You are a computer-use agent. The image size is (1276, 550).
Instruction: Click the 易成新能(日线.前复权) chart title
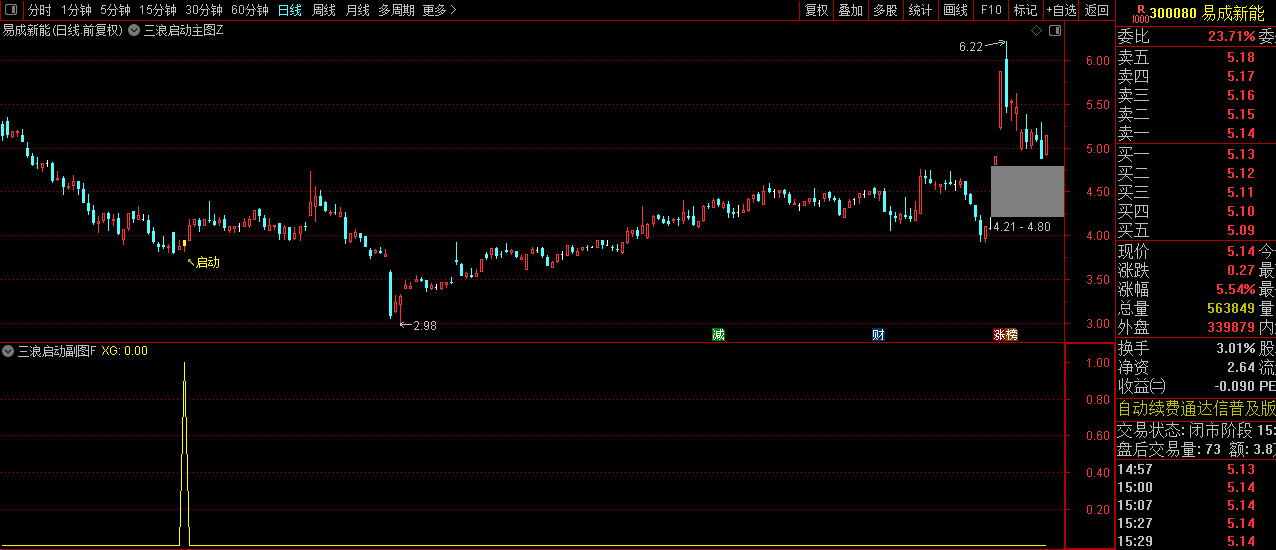coord(62,30)
